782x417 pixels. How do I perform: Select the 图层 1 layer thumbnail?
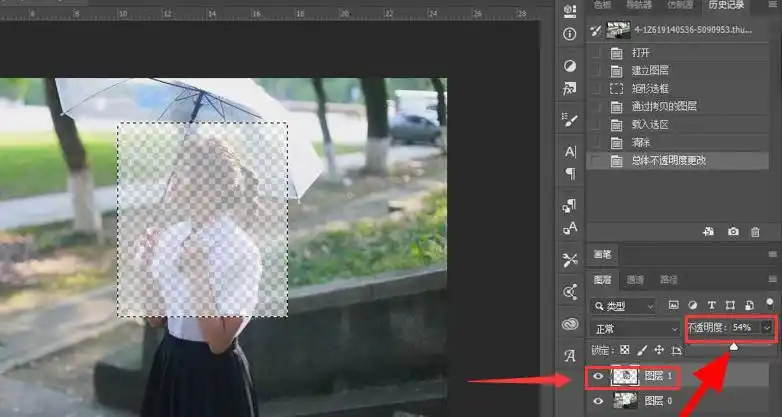click(626, 378)
